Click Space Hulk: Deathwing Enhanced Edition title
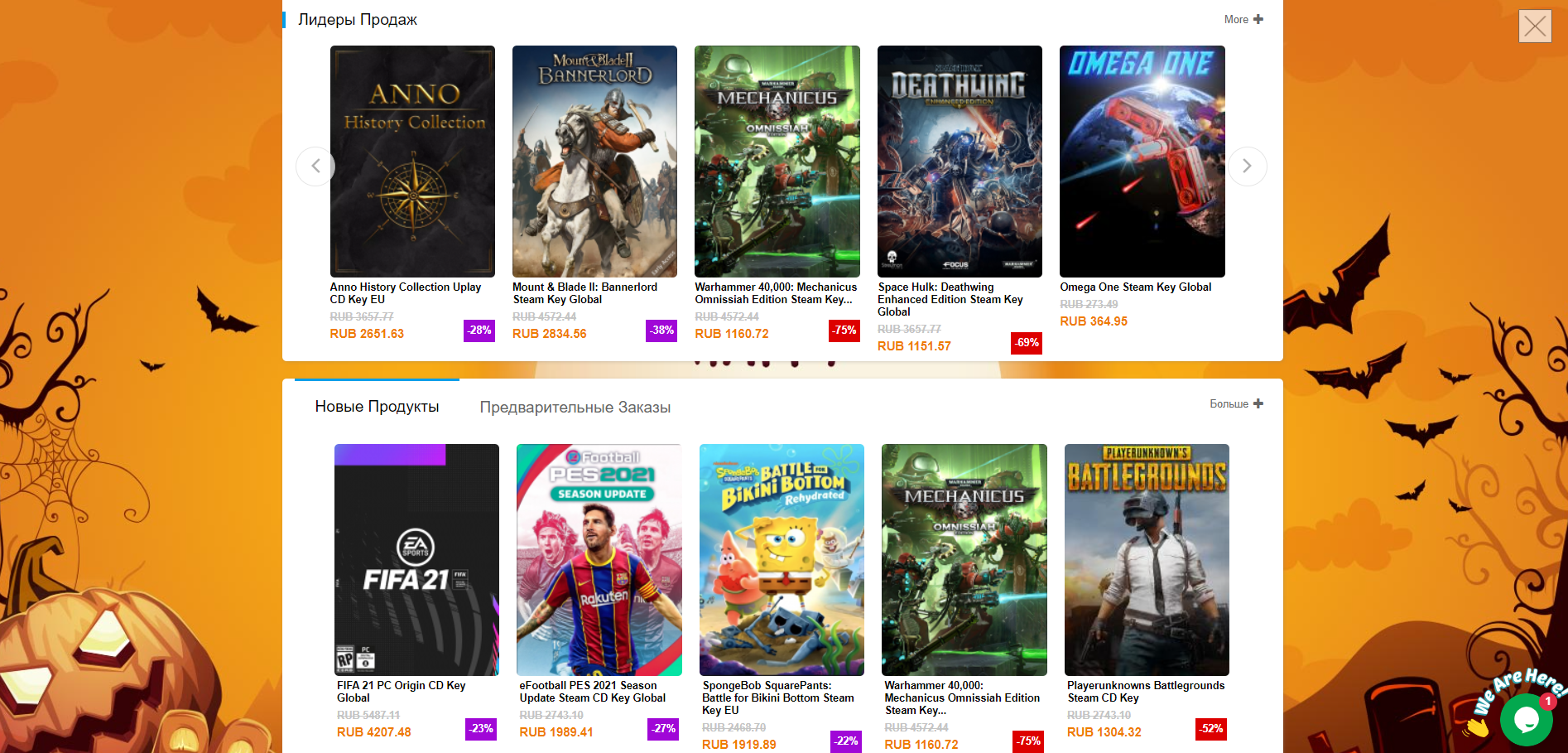 click(x=950, y=299)
